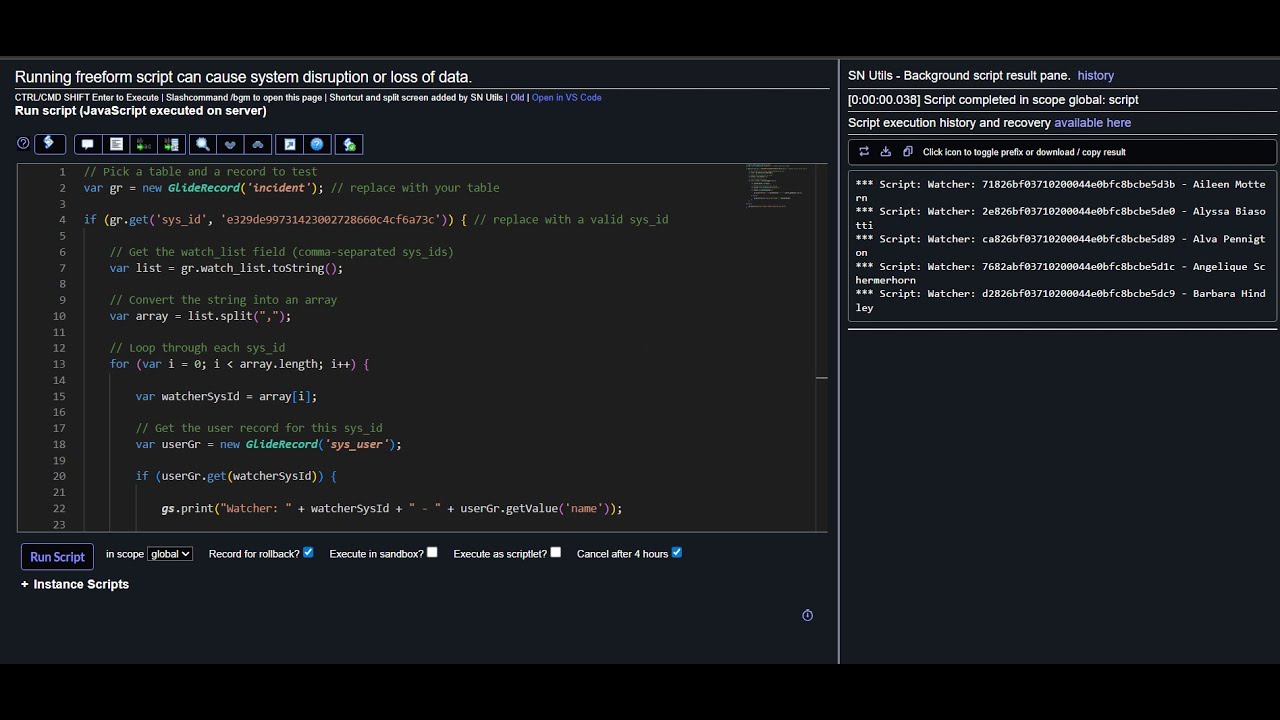This screenshot has width=1280, height=720.
Task: Click the editor vertical scrollbar
Action: [822, 347]
